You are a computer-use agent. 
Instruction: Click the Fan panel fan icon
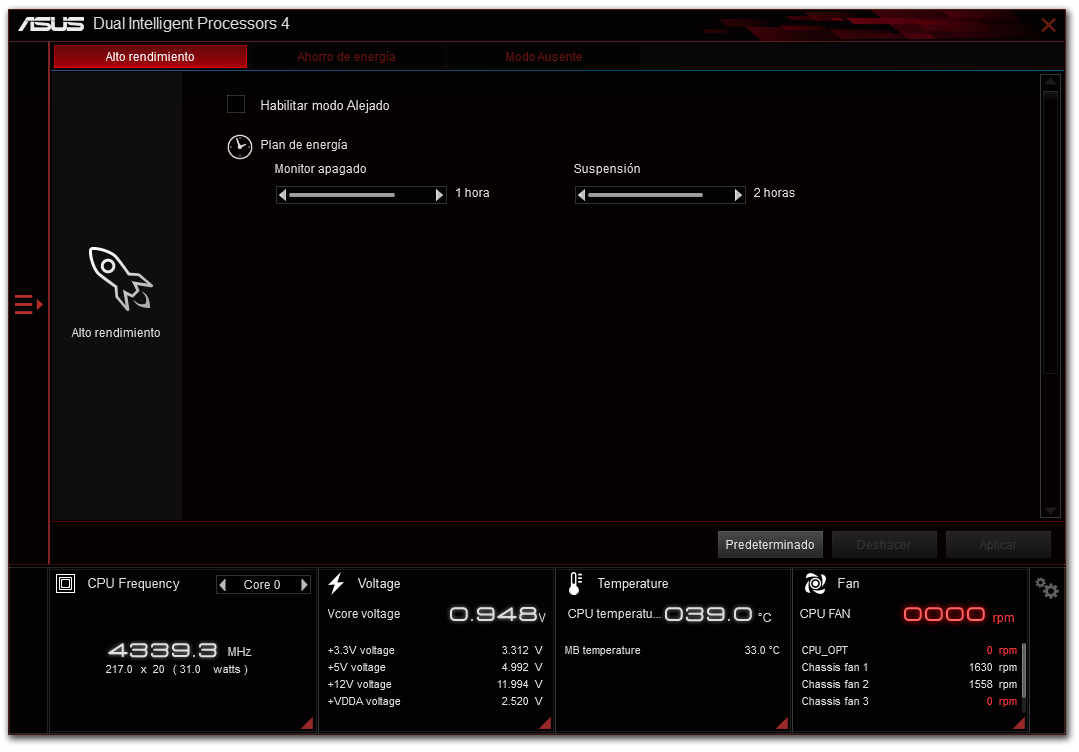(x=815, y=583)
